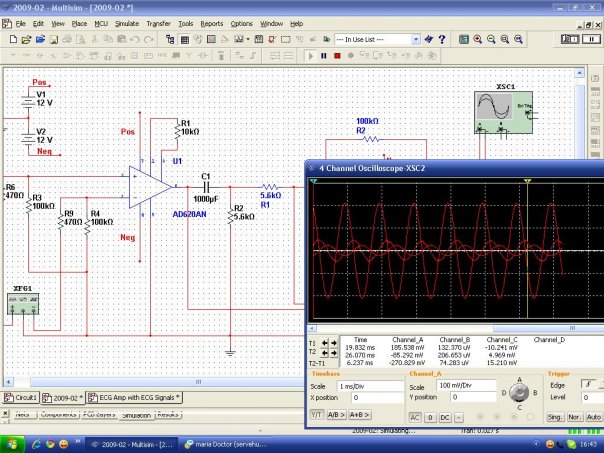The height and width of the screenshot is (453, 604).
Task: Click the Zoom In magnifier icon
Action: (x=478, y=39)
